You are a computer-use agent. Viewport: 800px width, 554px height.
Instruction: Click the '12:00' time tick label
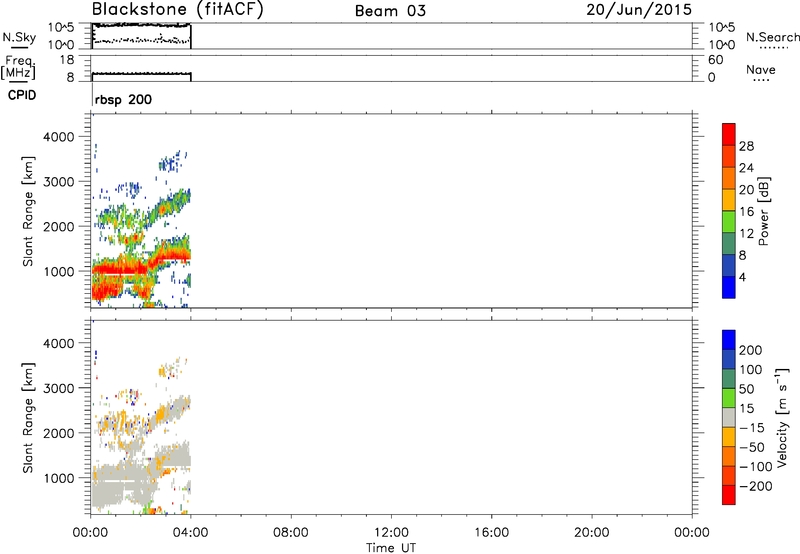pyautogui.click(x=391, y=533)
